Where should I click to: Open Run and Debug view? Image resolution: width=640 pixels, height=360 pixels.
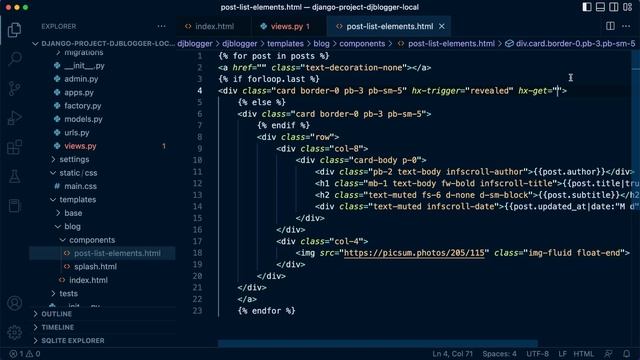[14, 118]
